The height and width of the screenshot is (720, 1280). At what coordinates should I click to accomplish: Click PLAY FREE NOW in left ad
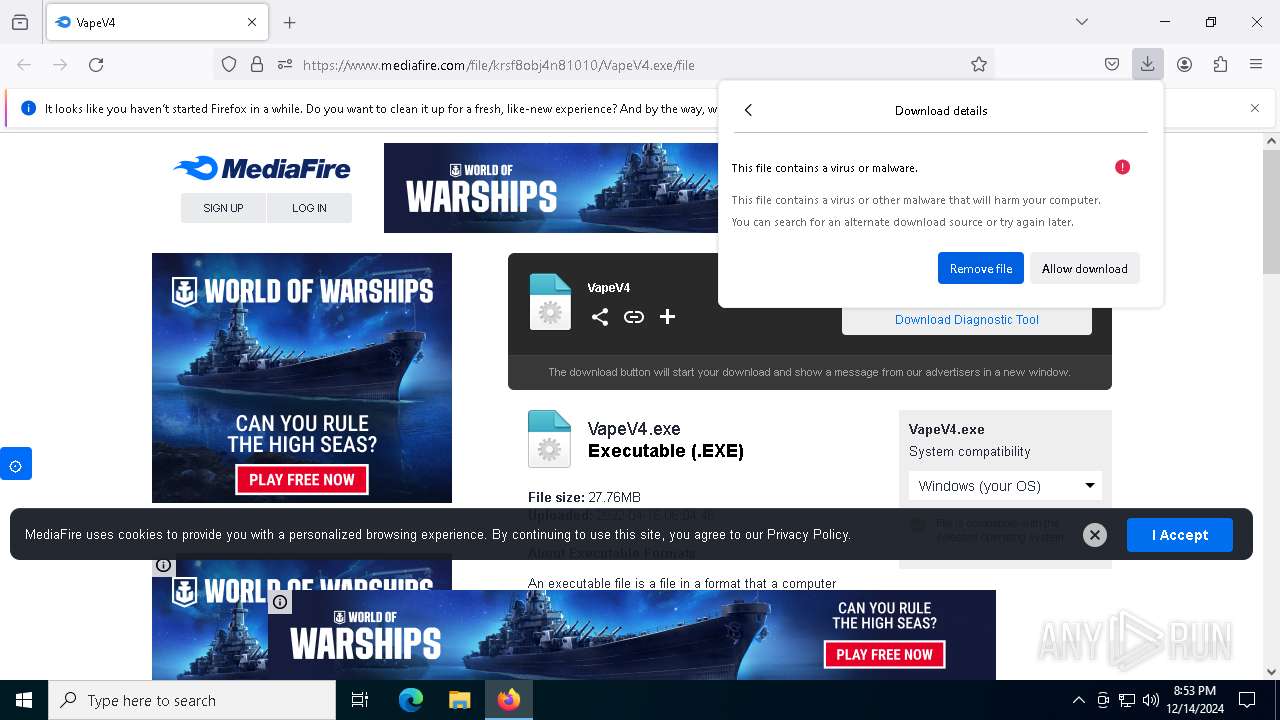(302, 479)
